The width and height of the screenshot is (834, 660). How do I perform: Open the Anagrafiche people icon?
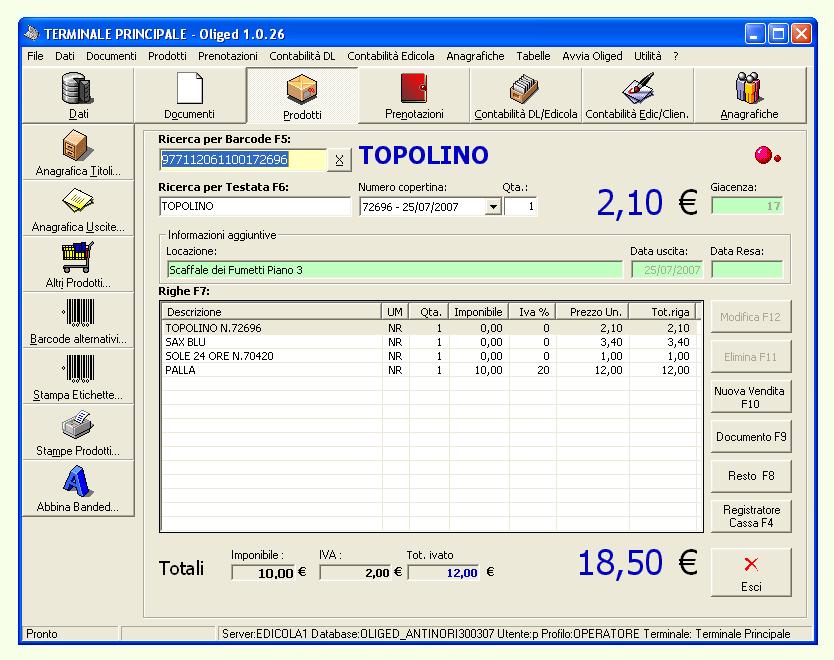(749, 96)
